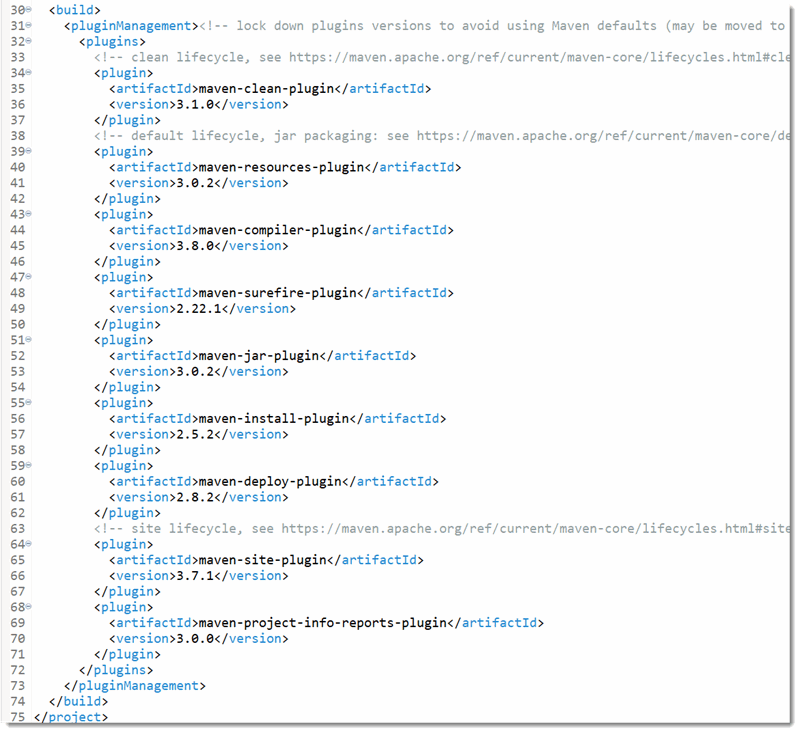
Task: Click the clean lifecycle comment on line 33
Action: tap(442, 57)
